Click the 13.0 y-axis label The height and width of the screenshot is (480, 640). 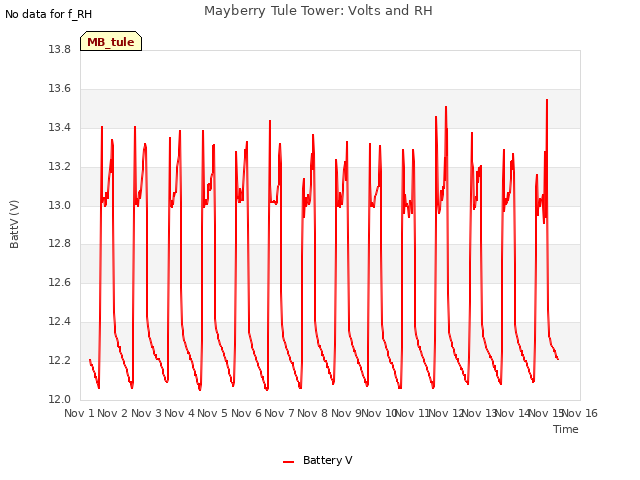(59, 205)
